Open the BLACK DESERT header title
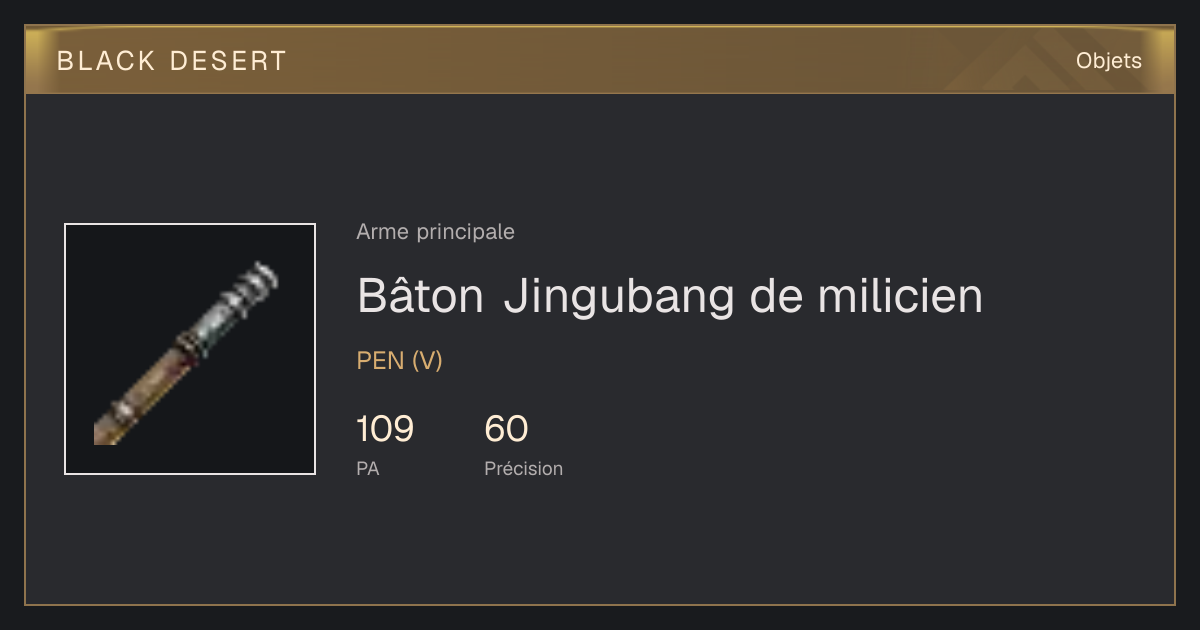The height and width of the screenshot is (630, 1200). coord(172,61)
